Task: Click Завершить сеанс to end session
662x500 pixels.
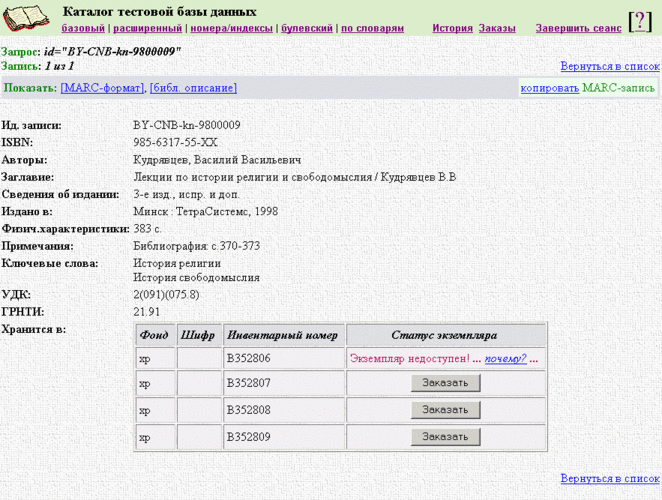Action: pyautogui.click(x=576, y=29)
